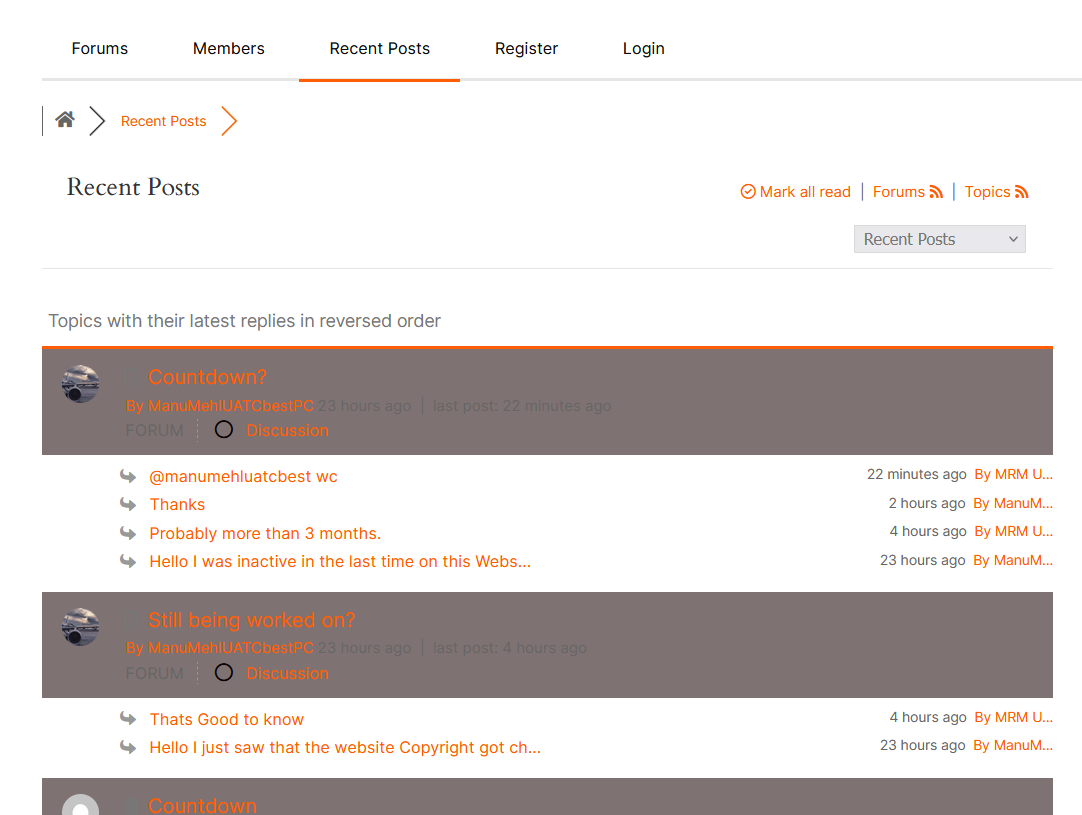The image size is (1082, 815).
Task: Click the Mark all read checkmark icon
Action: point(748,192)
